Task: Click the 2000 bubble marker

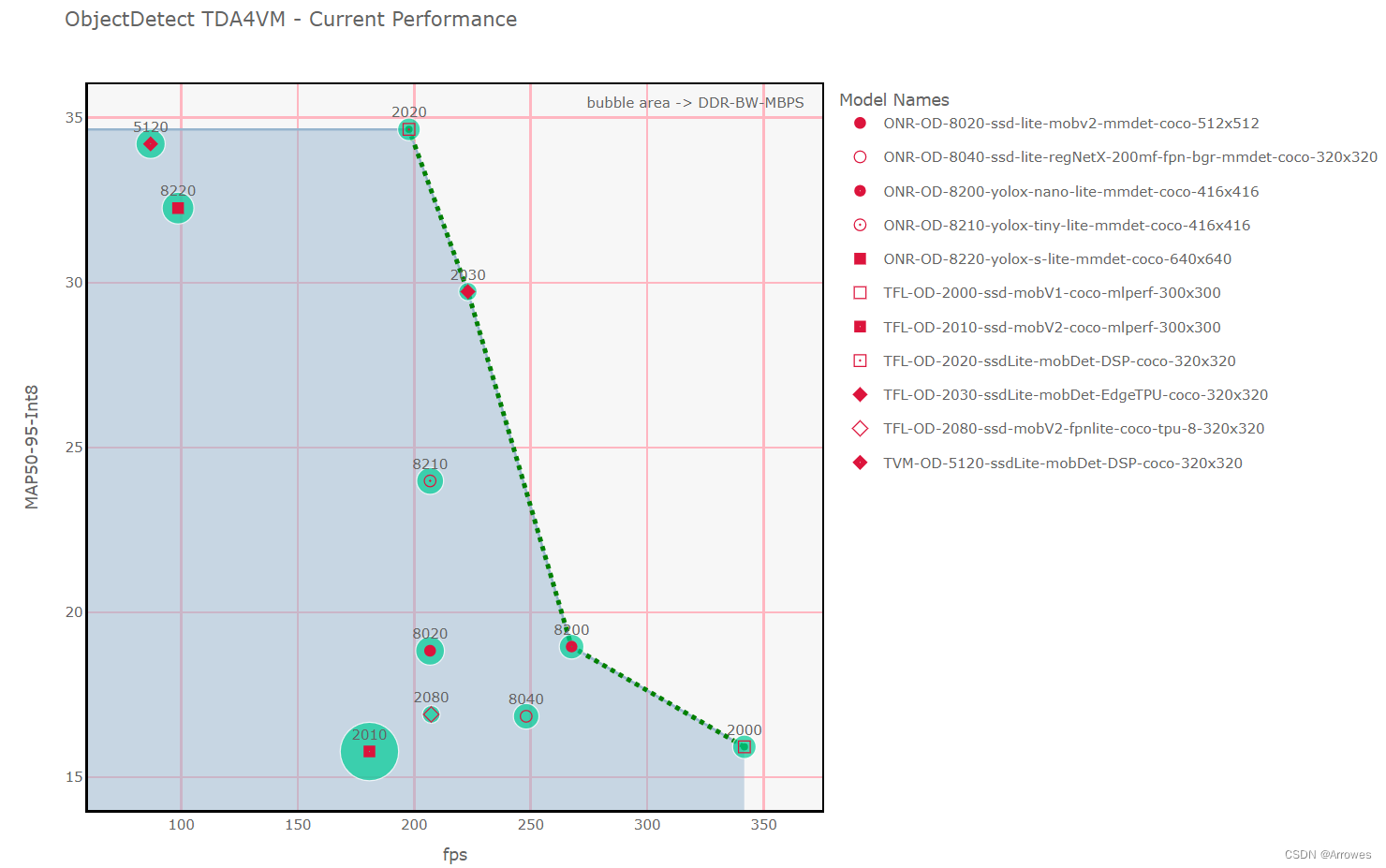Action: tap(744, 746)
